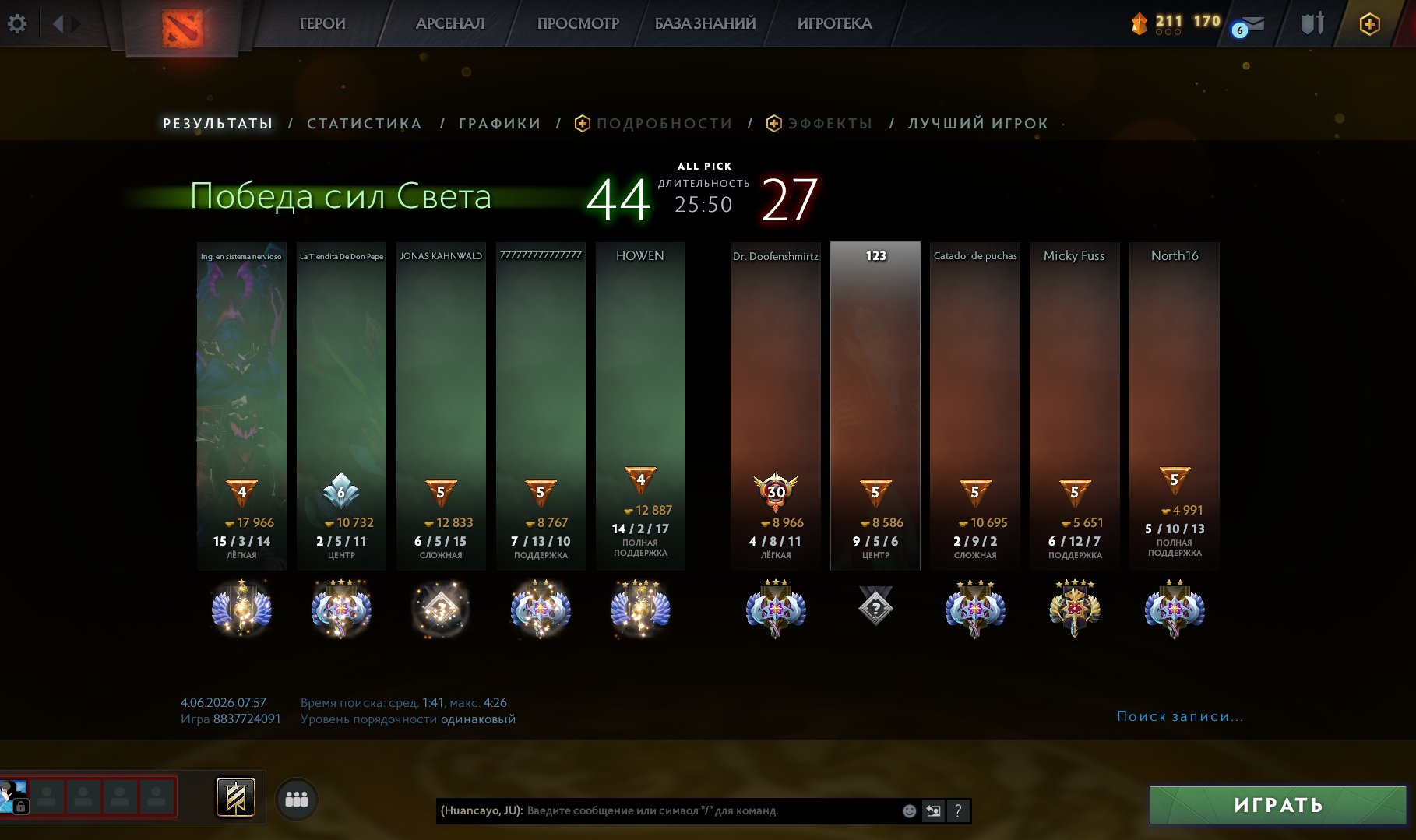Open the mail envelope with 6 notifications
This screenshot has width=1416, height=840.
click(1249, 26)
